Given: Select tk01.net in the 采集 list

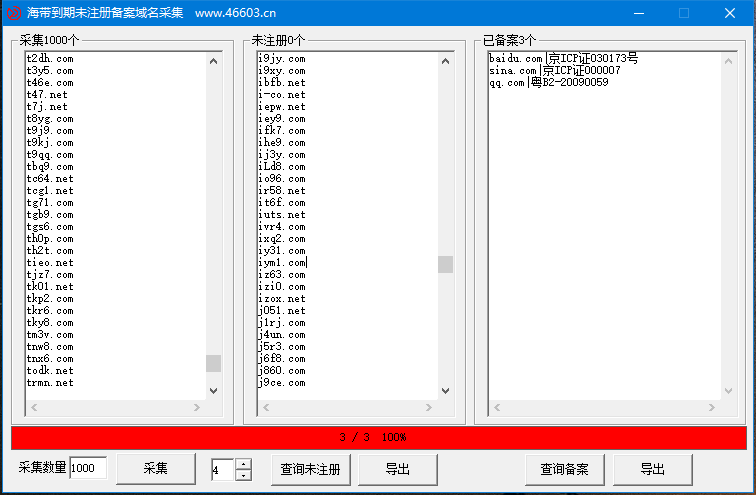Looking at the screenshot, I should coord(50,287).
